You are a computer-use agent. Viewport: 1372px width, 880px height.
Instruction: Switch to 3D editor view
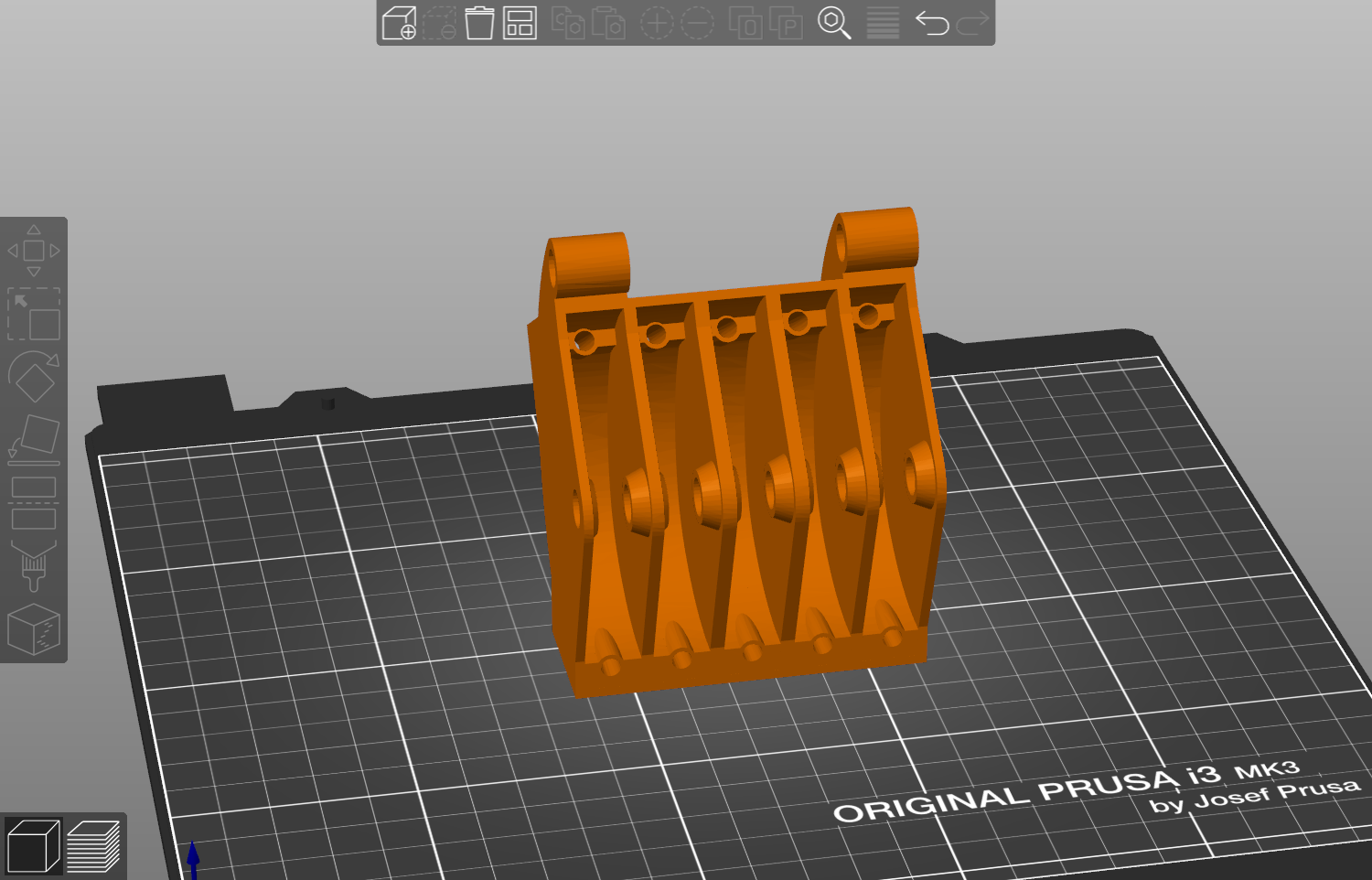(x=33, y=846)
